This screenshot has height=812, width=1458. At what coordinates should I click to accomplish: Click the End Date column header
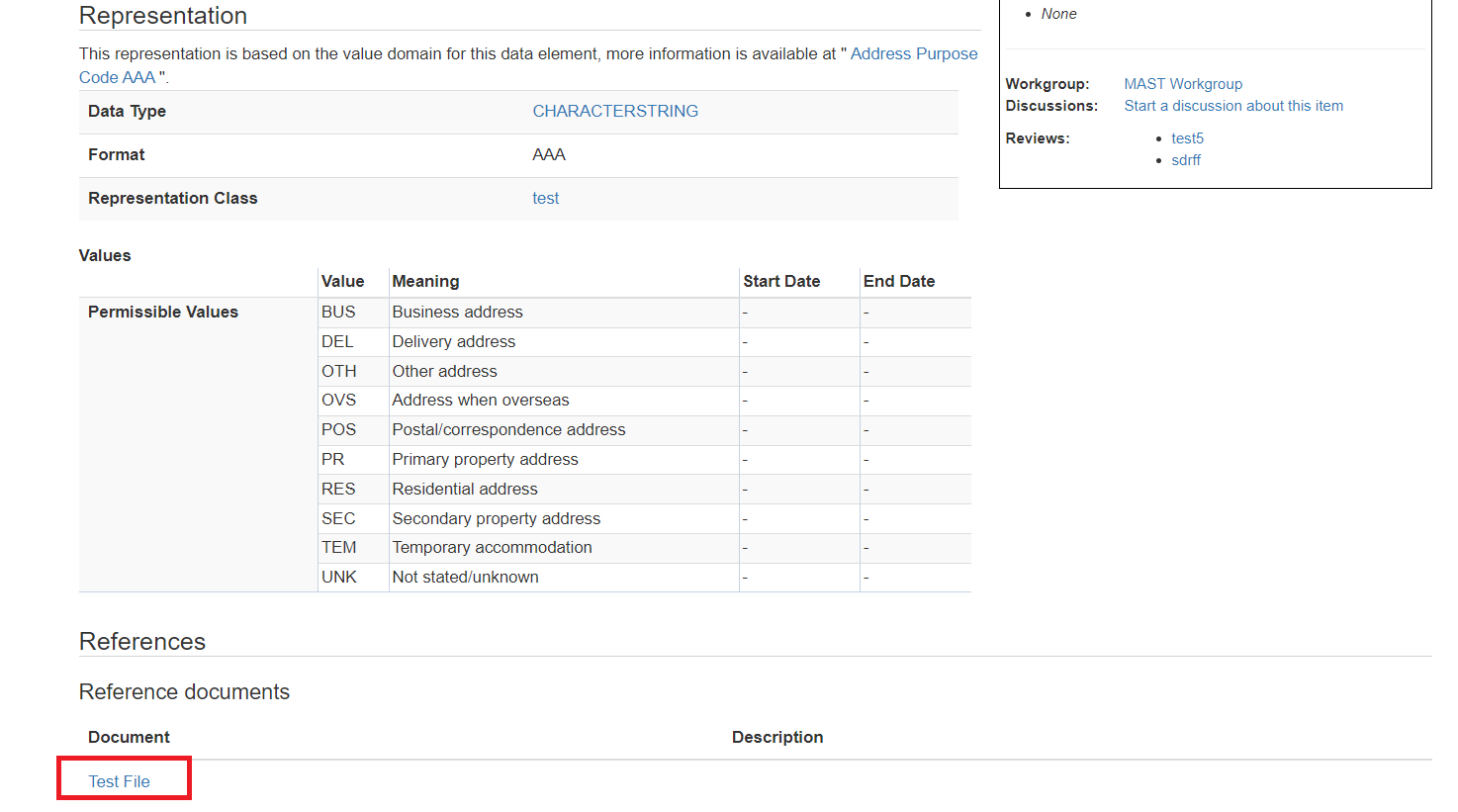pyautogui.click(x=898, y=282)
